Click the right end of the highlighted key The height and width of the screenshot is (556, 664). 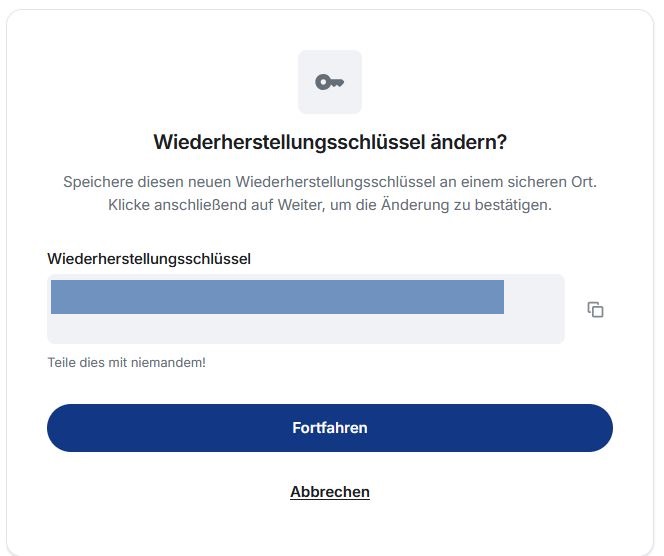(496, 297)
